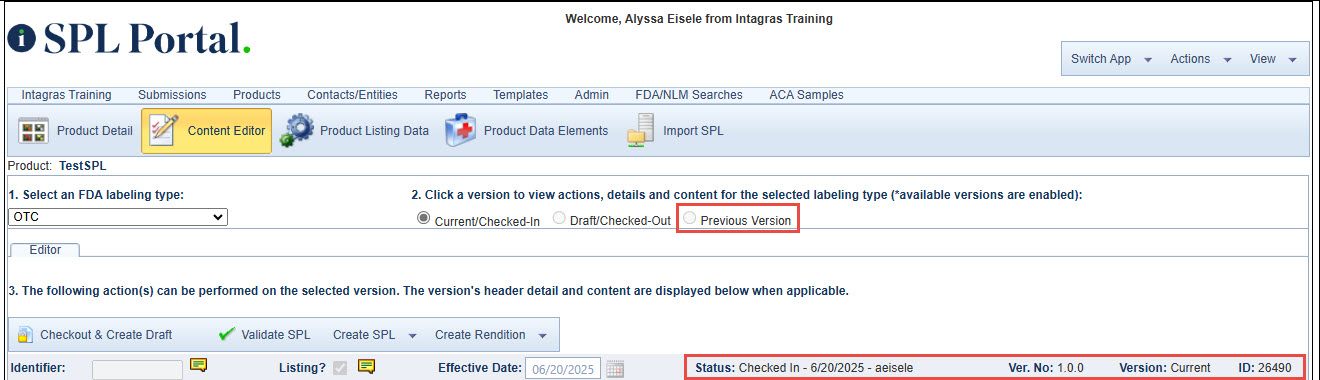Expand the OTC labeling type dropdown
This screenshot has height=380, width=1320.
[118, 216]
